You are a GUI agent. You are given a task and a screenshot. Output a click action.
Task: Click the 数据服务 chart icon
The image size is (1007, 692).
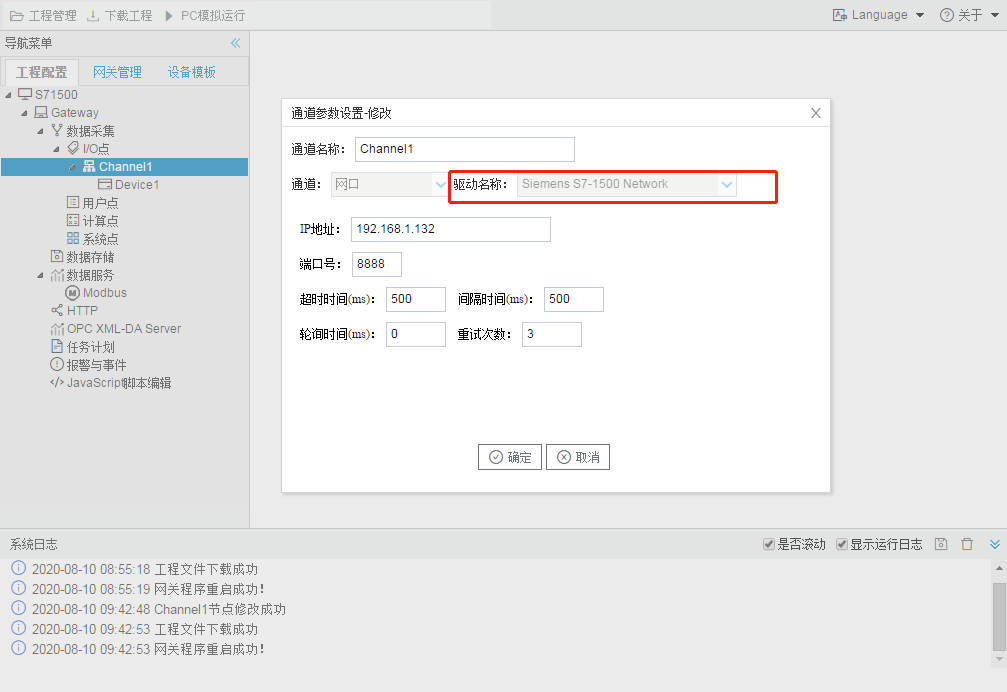pyautogui.click(x=57, y=275)
